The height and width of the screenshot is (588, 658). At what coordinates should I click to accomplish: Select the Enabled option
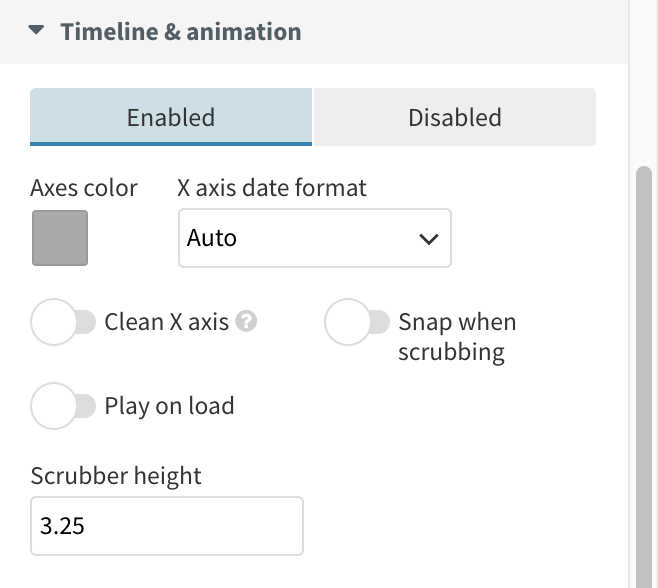click(171, 117)
